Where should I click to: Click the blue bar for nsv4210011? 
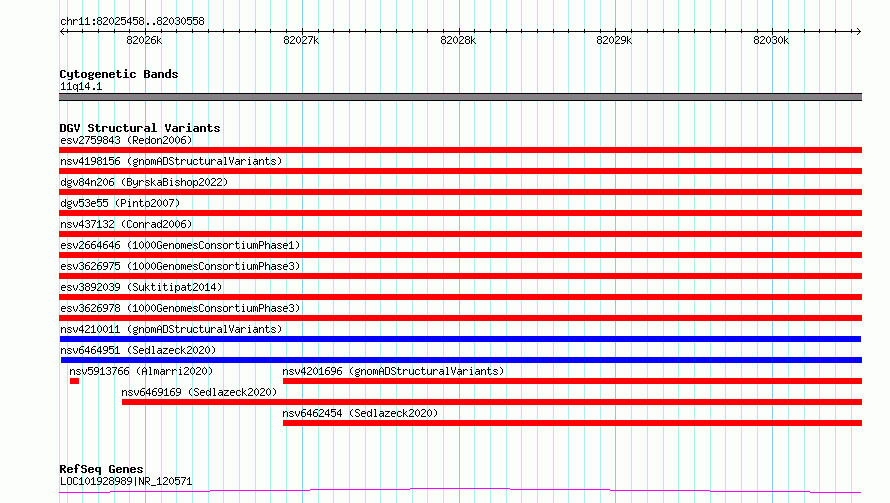[460, 339]
